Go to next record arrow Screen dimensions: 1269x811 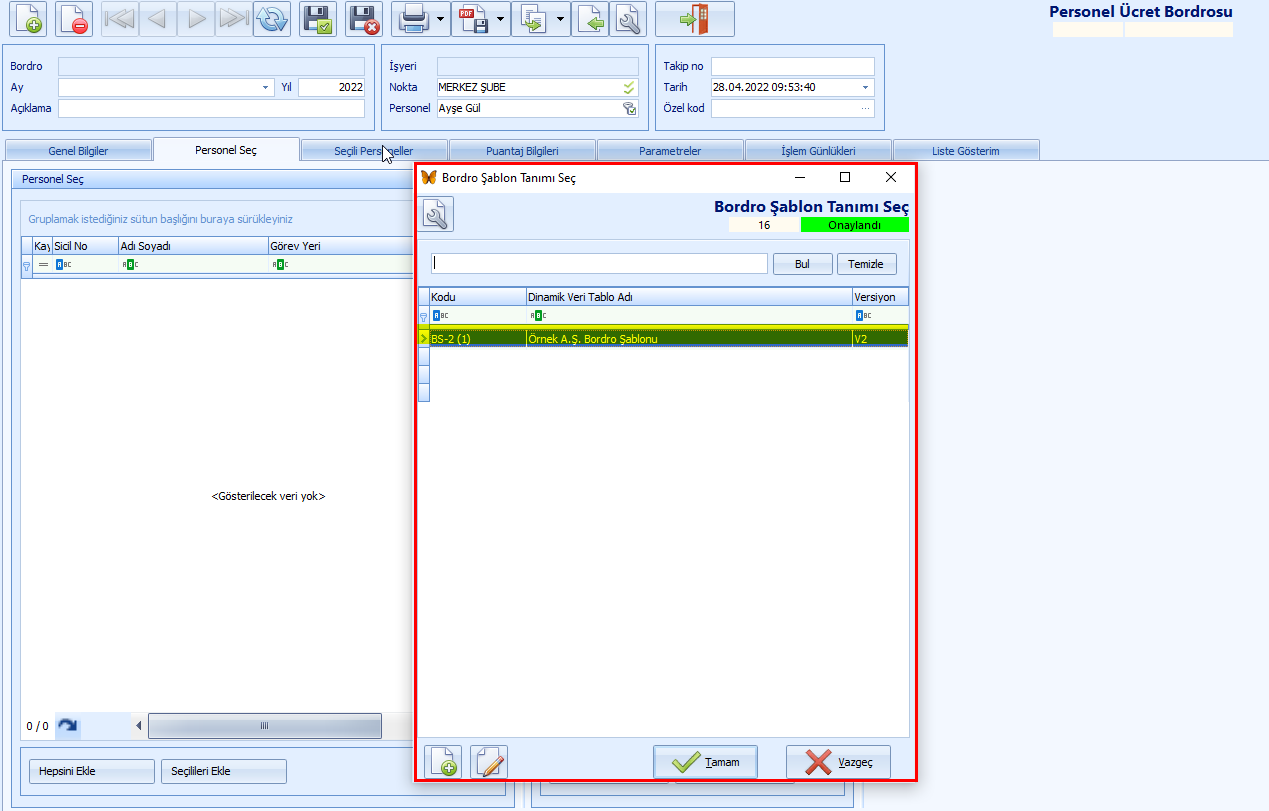[x=196, y=19]
